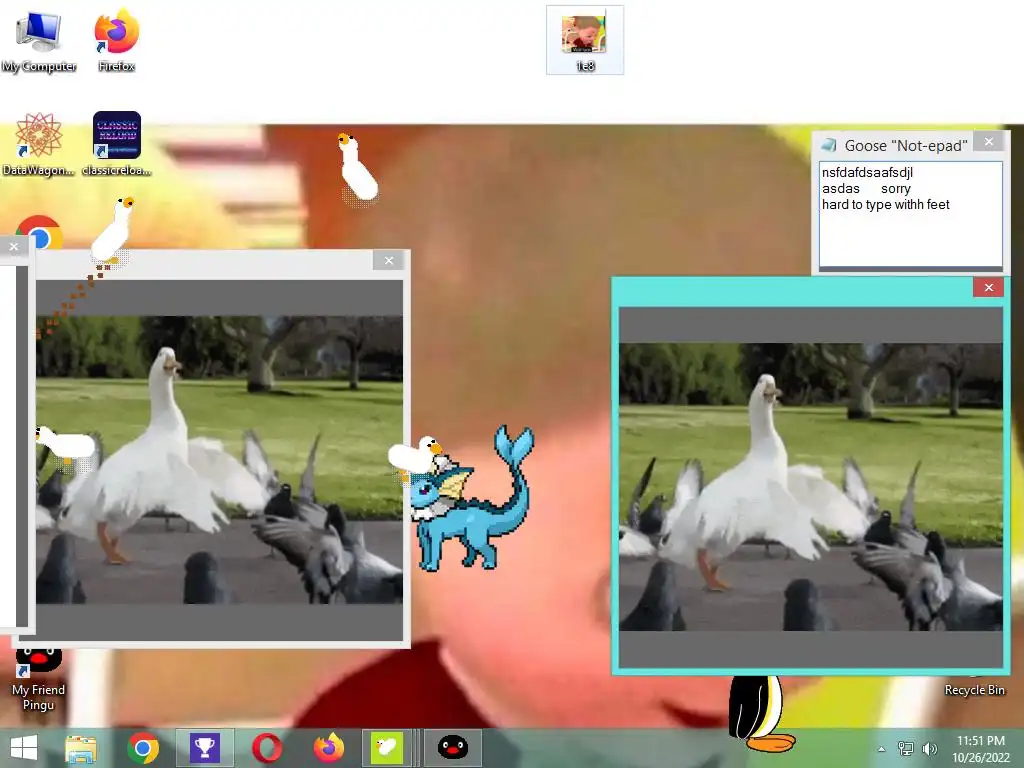Image resolution: width=1024 pixels, height=768 pixels.
Task: Click the goose standing on the left window's title bar
Action: [112, 231]
